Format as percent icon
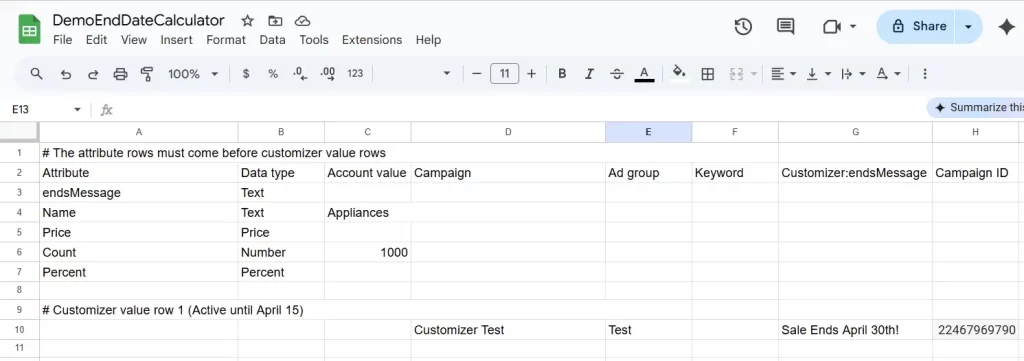 click(x=273, y=74)
